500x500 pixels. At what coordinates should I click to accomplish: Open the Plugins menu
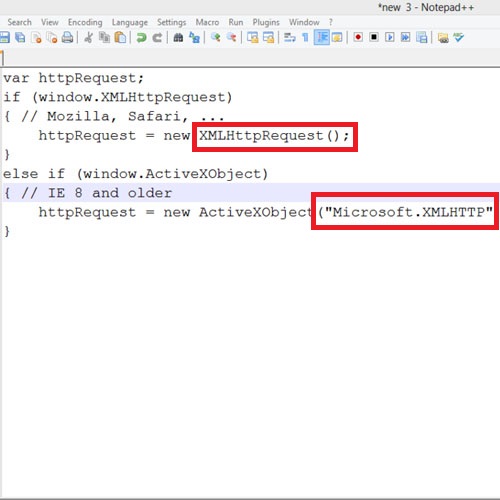click(x=266, y=22)
